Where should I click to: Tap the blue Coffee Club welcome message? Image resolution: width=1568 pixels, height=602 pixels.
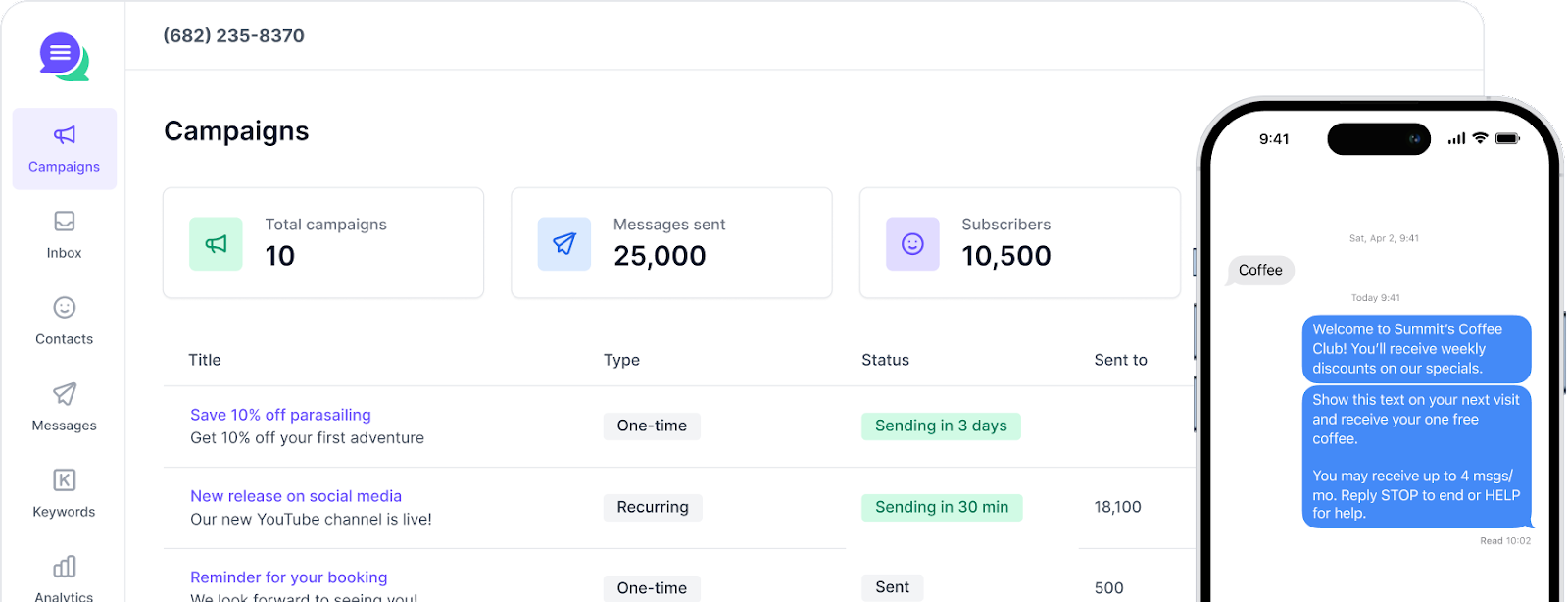pyautogui.click(x=1415, y=349)
